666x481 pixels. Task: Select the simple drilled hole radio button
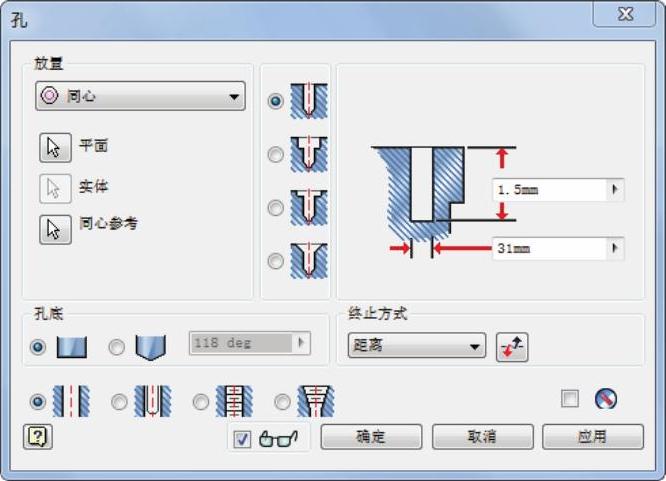point(38,402)
